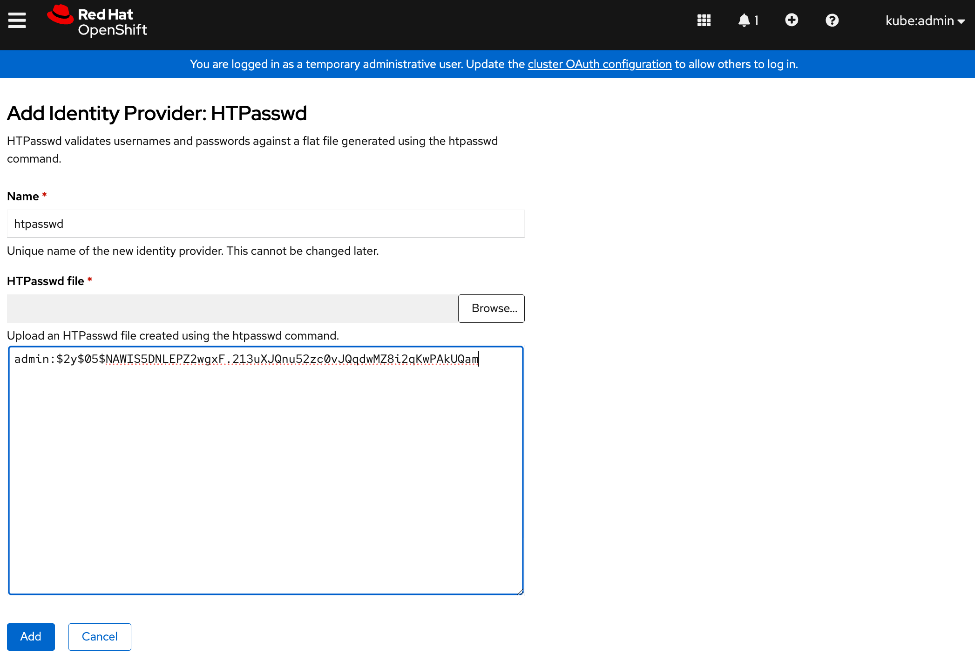Open the cluster OAuth configuration link
Image resolution: width=975 pixels, height=654 pixels.
pyautogui.click(x=599, y=64)
